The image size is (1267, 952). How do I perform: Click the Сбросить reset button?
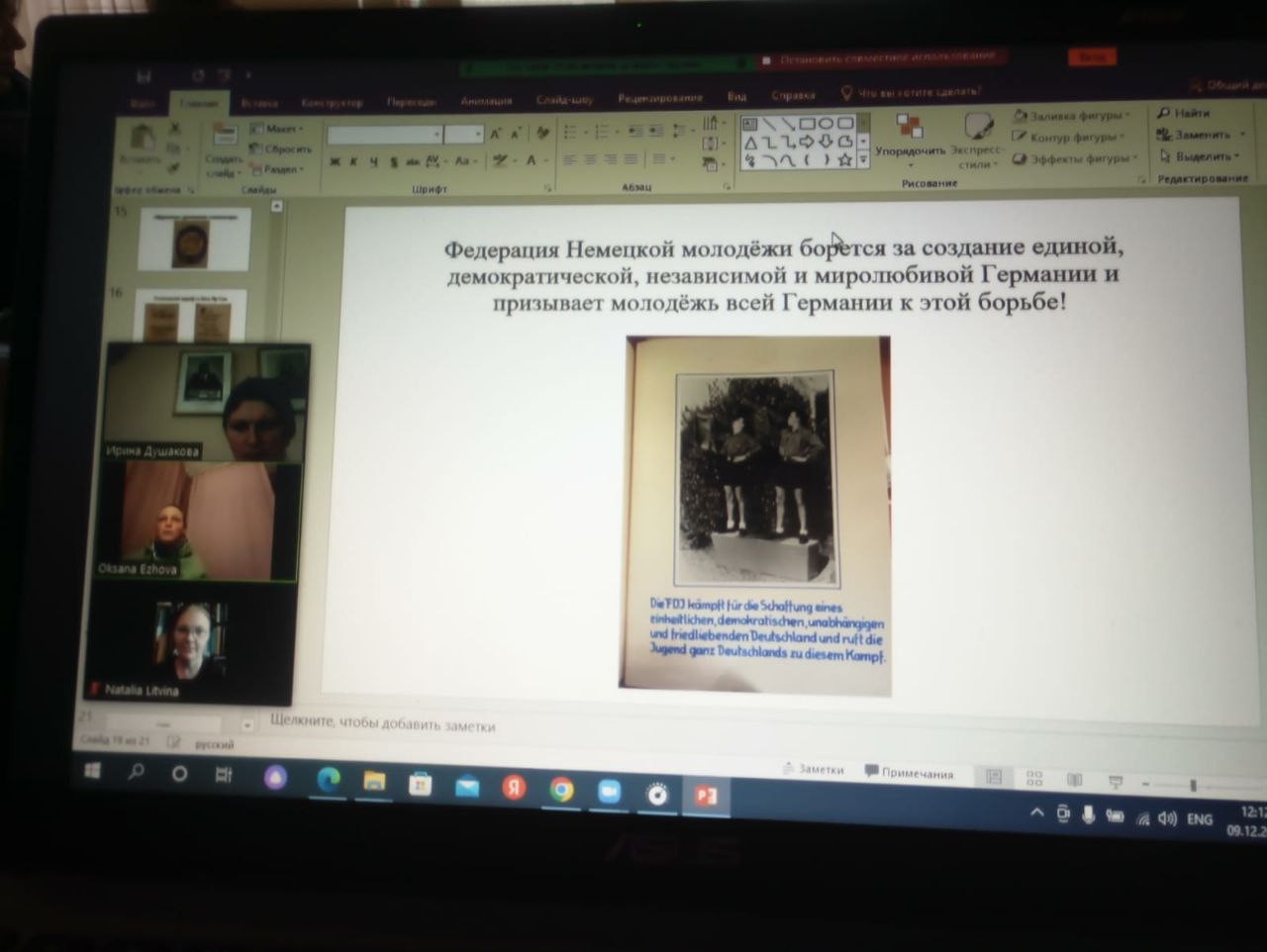281,148
